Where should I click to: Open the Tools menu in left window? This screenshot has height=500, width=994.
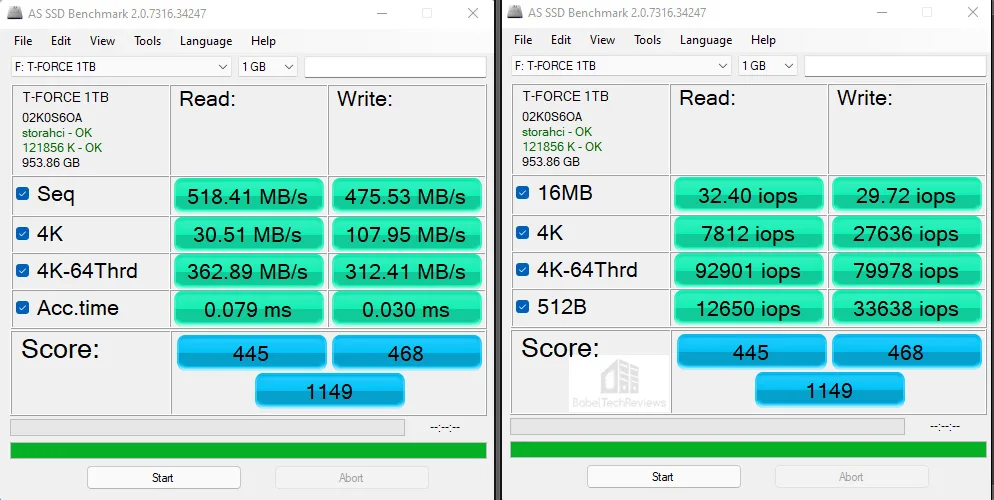(147, 41)
